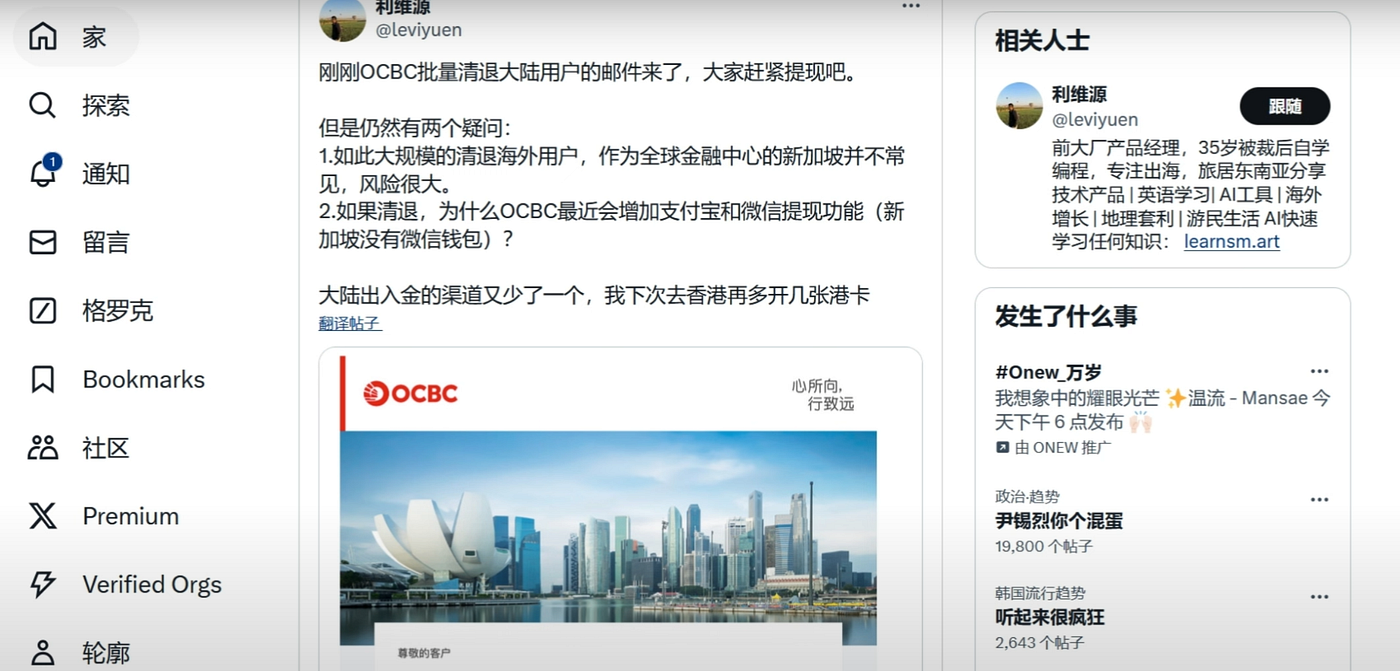This screenshot has width=1400, height=671.
Task: Click the 政治·趋势 category label
Action: point(1027,497)
